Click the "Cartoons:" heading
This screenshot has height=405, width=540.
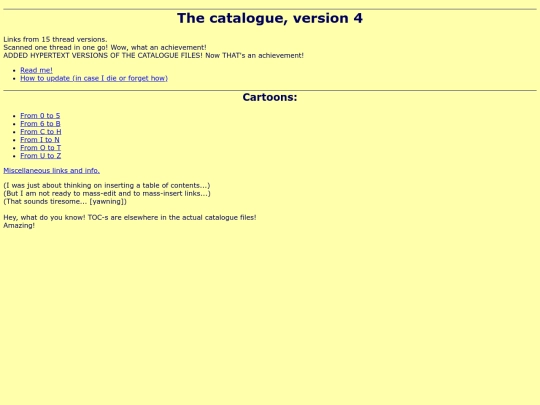point(270,97)
